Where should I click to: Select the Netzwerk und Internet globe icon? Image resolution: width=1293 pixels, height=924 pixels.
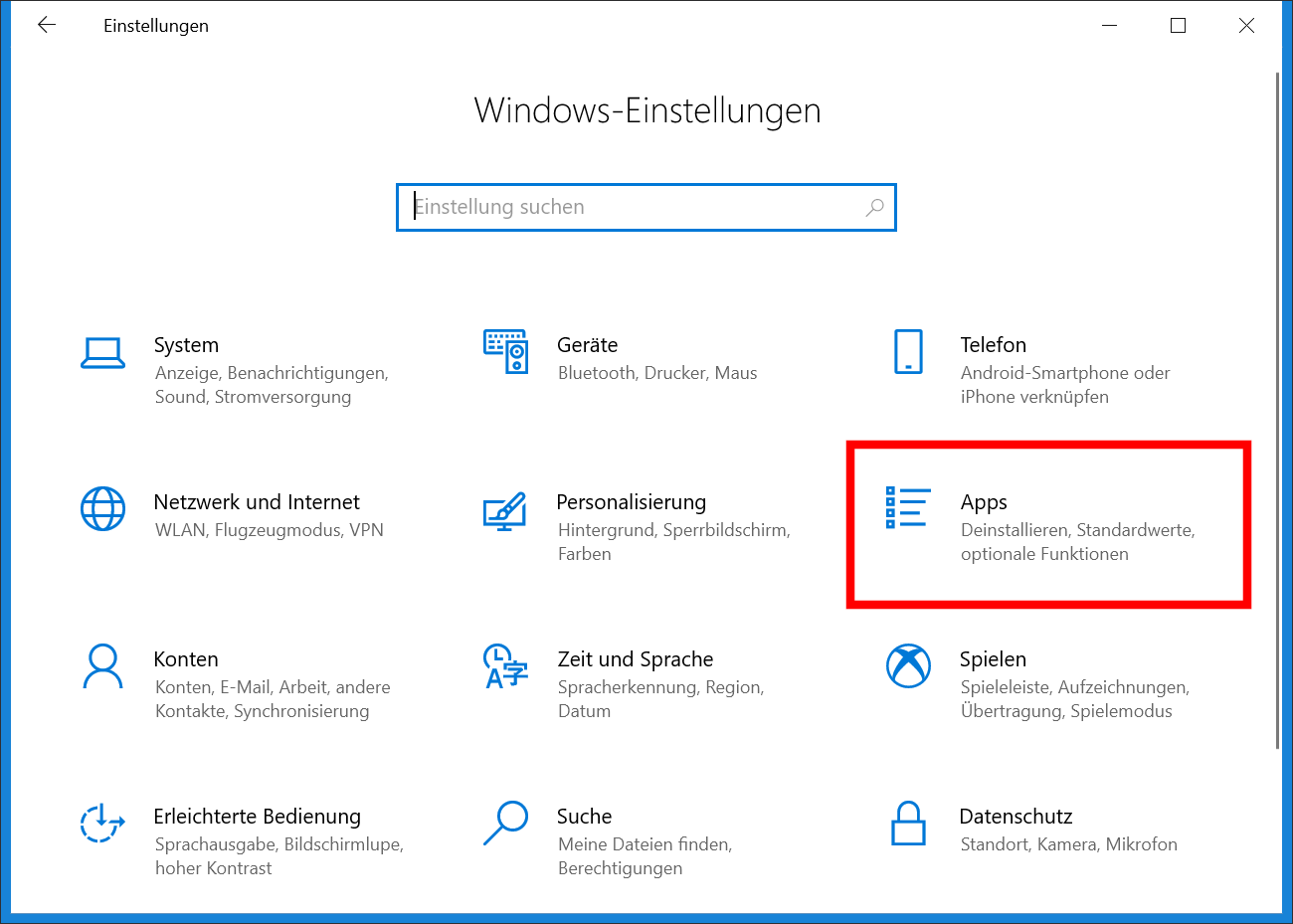[102, 509]
